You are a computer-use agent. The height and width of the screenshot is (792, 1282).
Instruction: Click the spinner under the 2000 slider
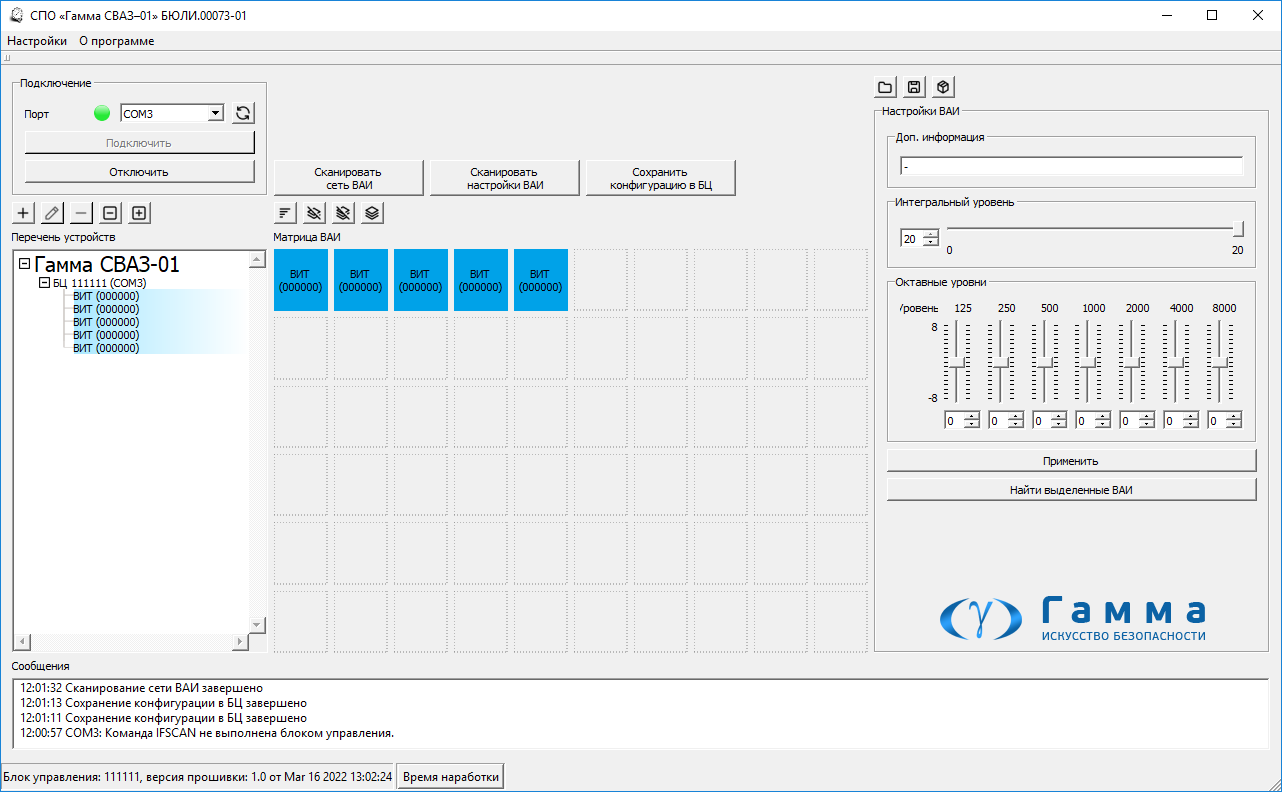point(1137,421)
